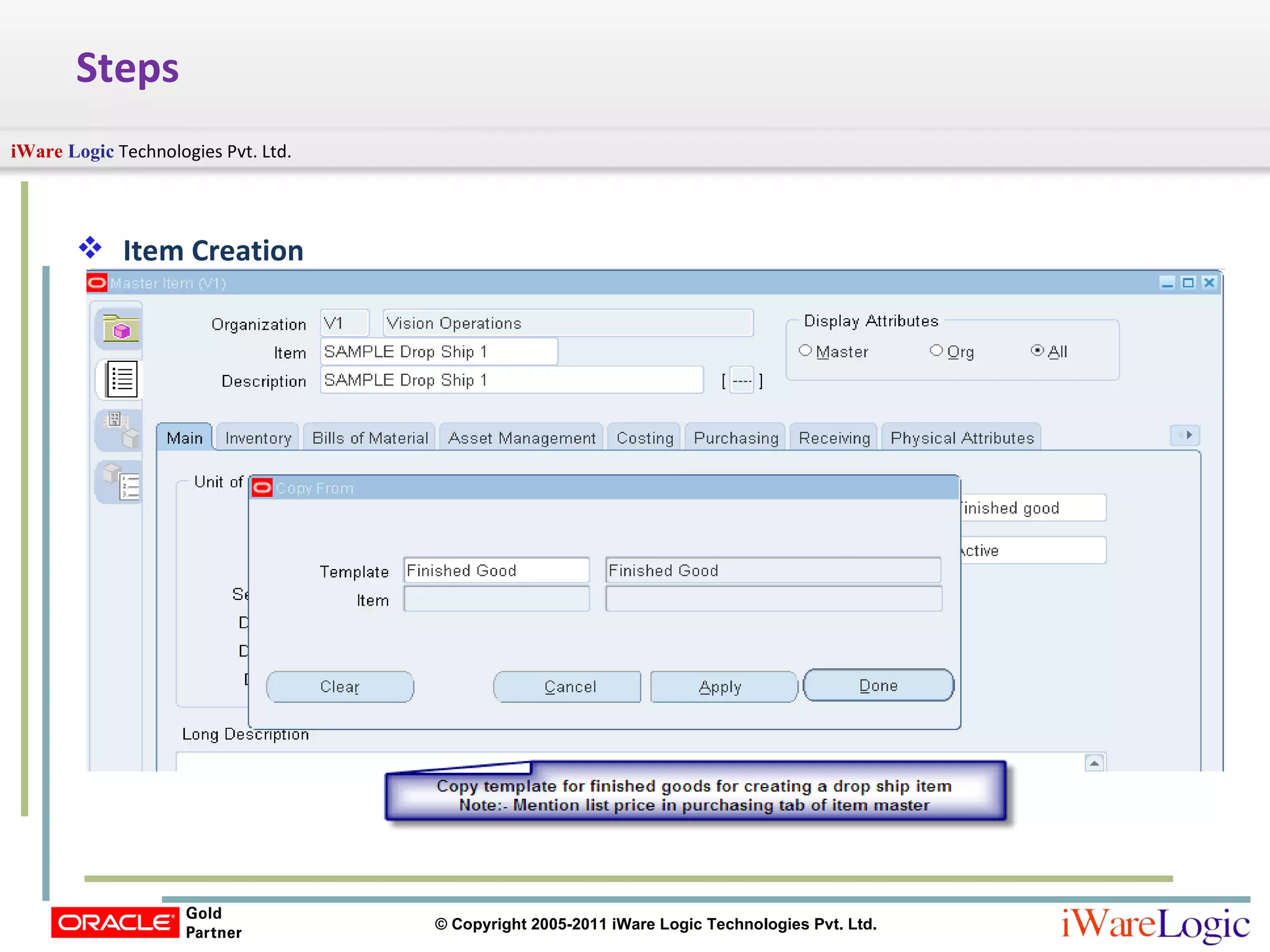
Task: Click the empty Item description field
Action: (773, 599)
